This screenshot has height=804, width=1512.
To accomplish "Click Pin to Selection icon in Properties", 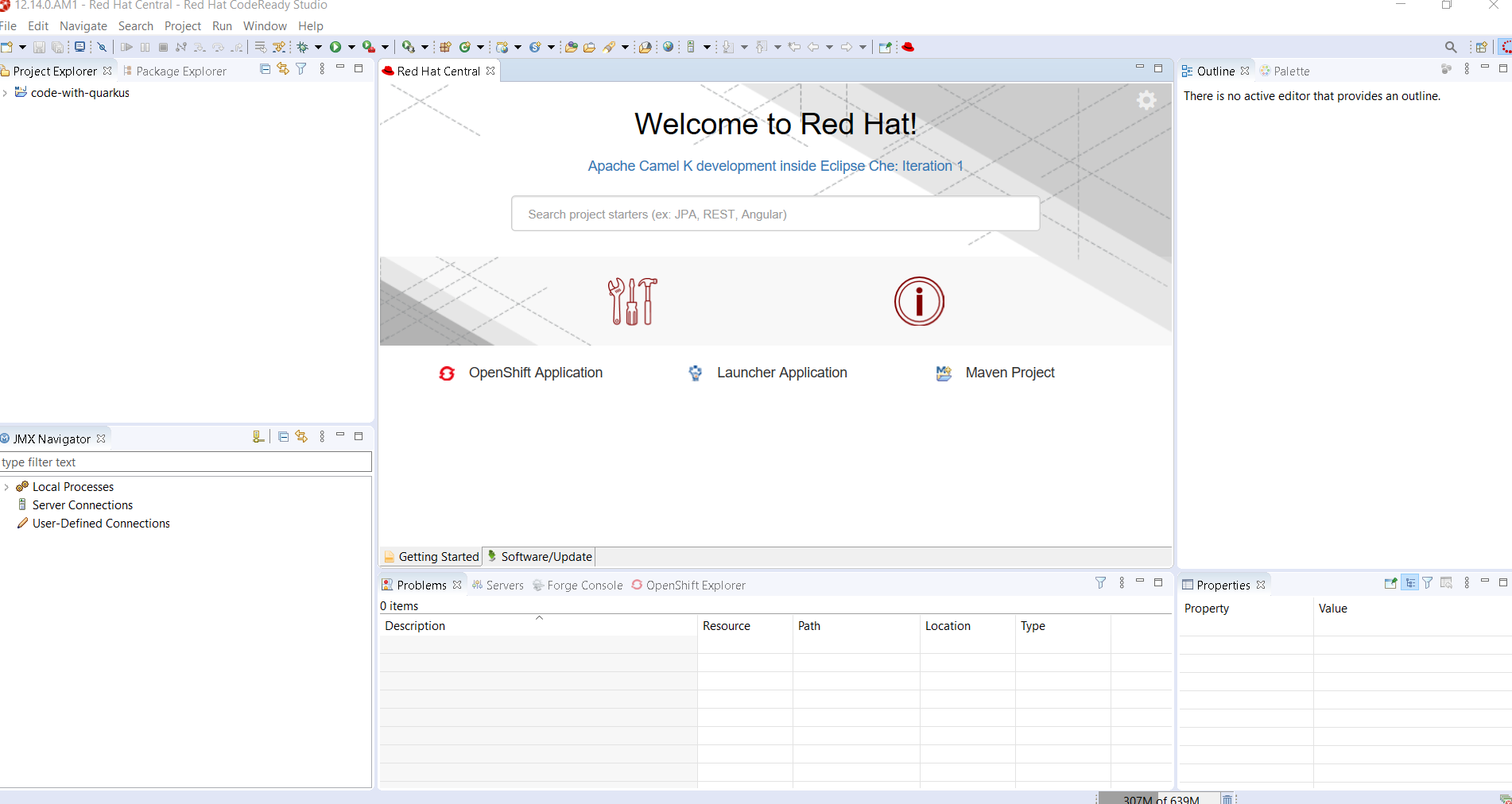I will click(x=1390, y=583).
